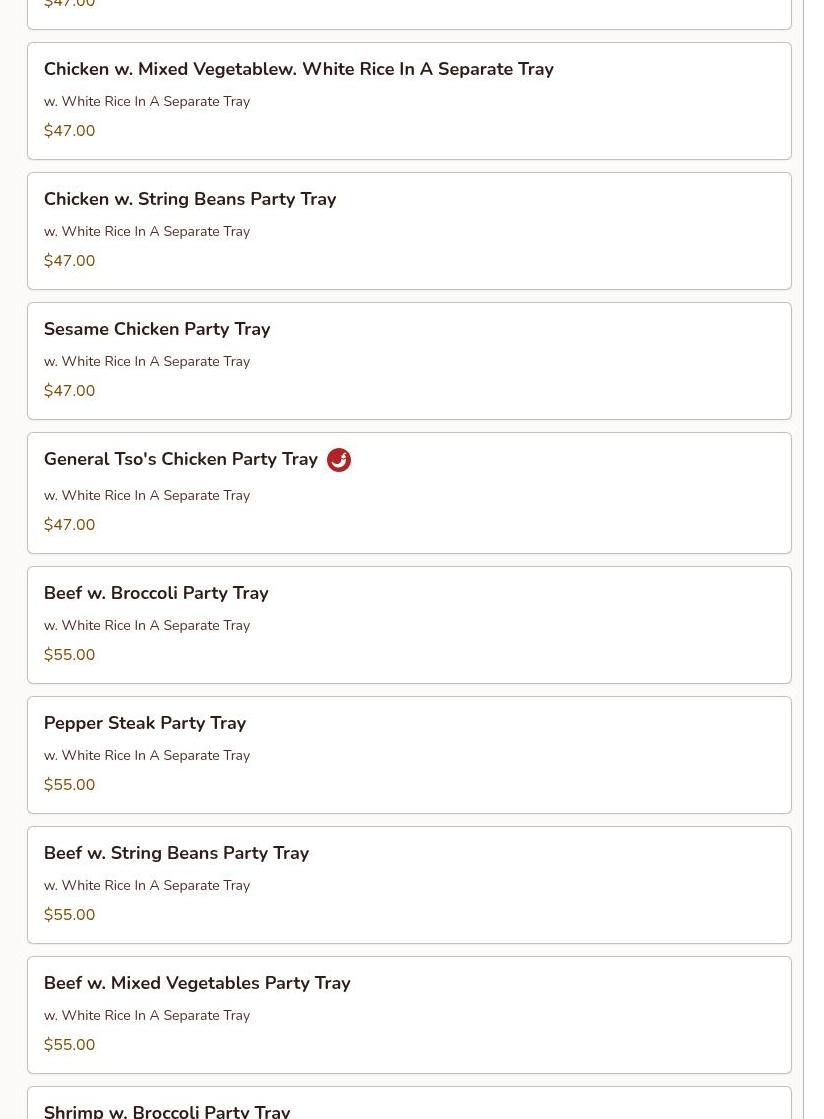Select Chicken w. String Beans Party Tray
This screenshot has width=824, height=1119.
[x=190, y=199]
